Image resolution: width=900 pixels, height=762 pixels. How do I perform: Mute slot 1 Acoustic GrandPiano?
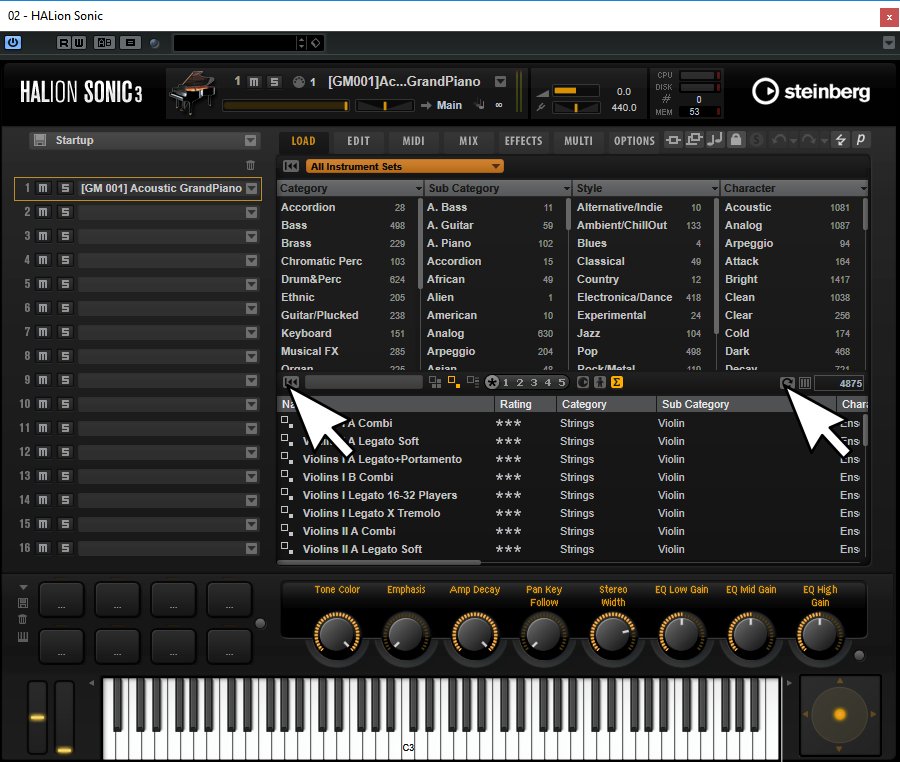click(x=43, y=188)
